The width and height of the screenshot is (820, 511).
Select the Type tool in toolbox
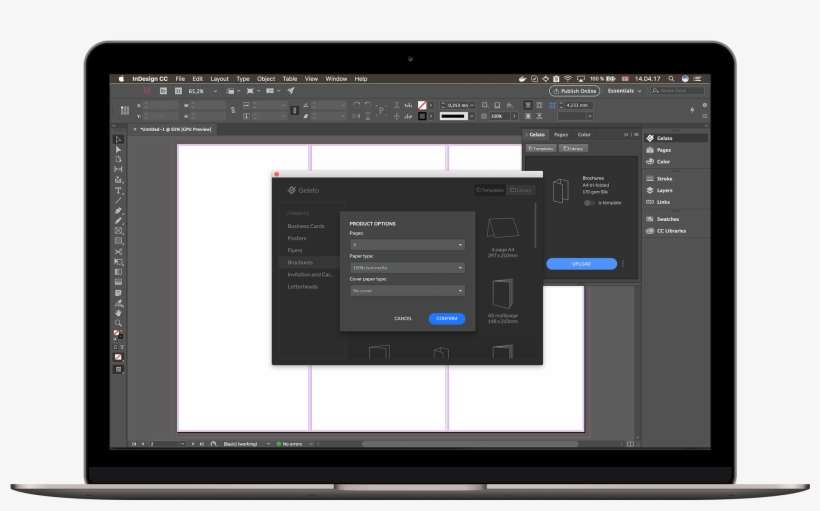pos(118,190)
